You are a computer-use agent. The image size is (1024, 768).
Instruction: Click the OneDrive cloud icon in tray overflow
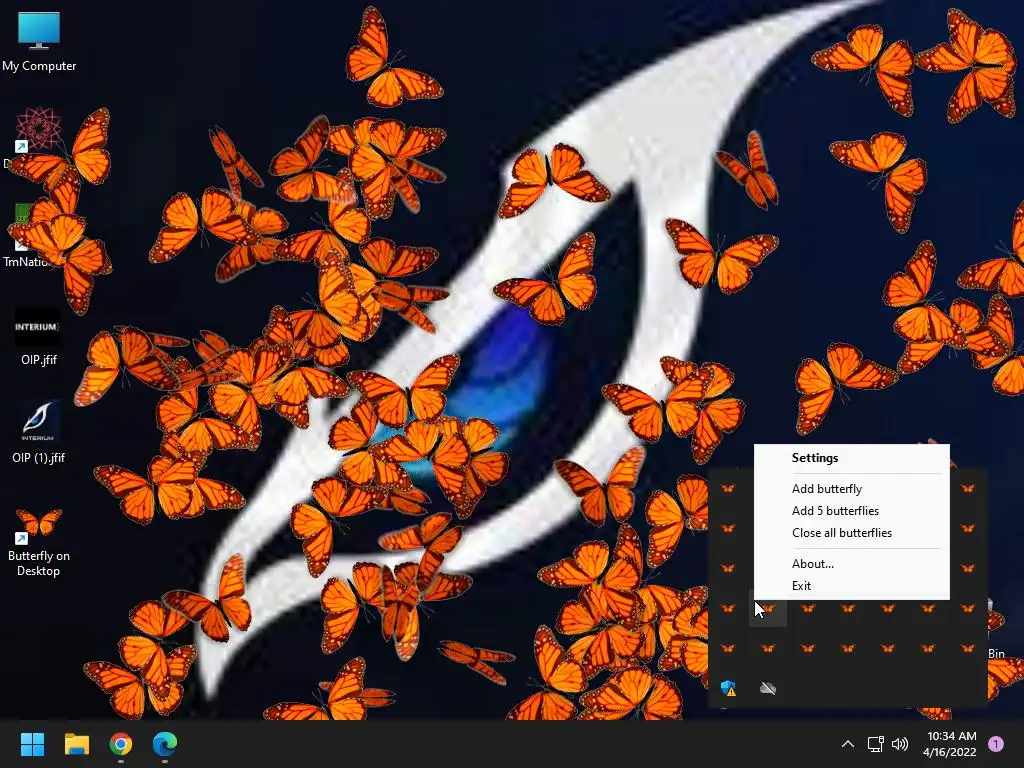tap(768, 688)
